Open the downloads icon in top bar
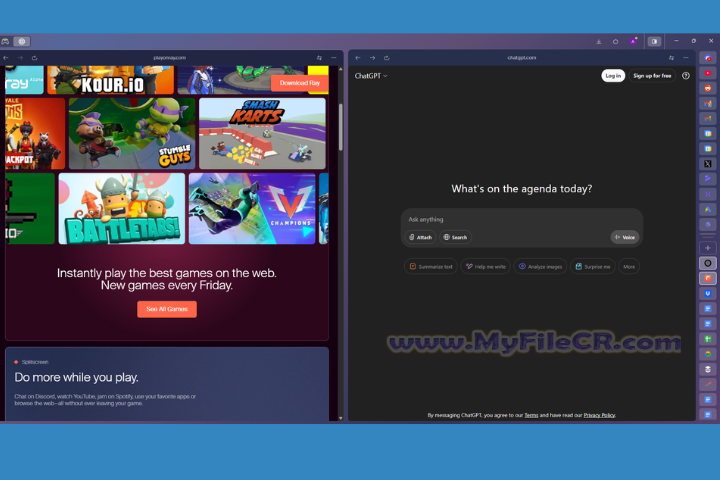Screen dimensions: 720x480 [599, 42]
